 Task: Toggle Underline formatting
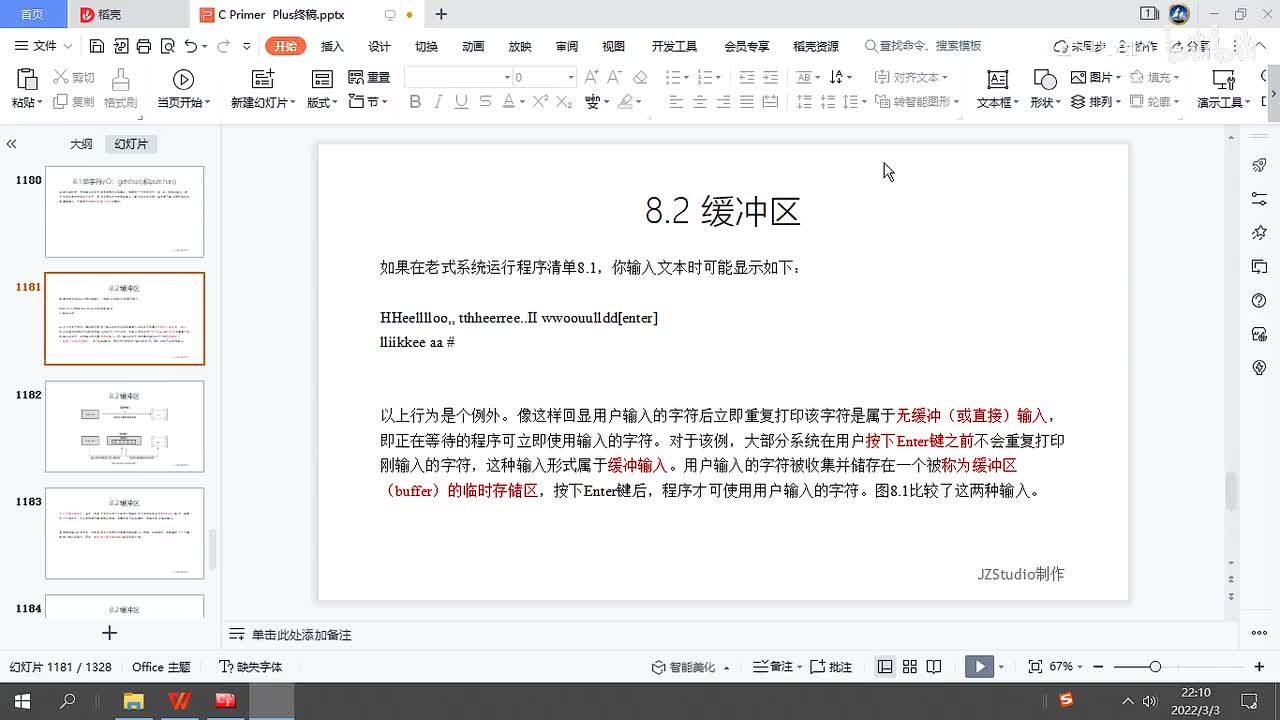tap(461, 102)
